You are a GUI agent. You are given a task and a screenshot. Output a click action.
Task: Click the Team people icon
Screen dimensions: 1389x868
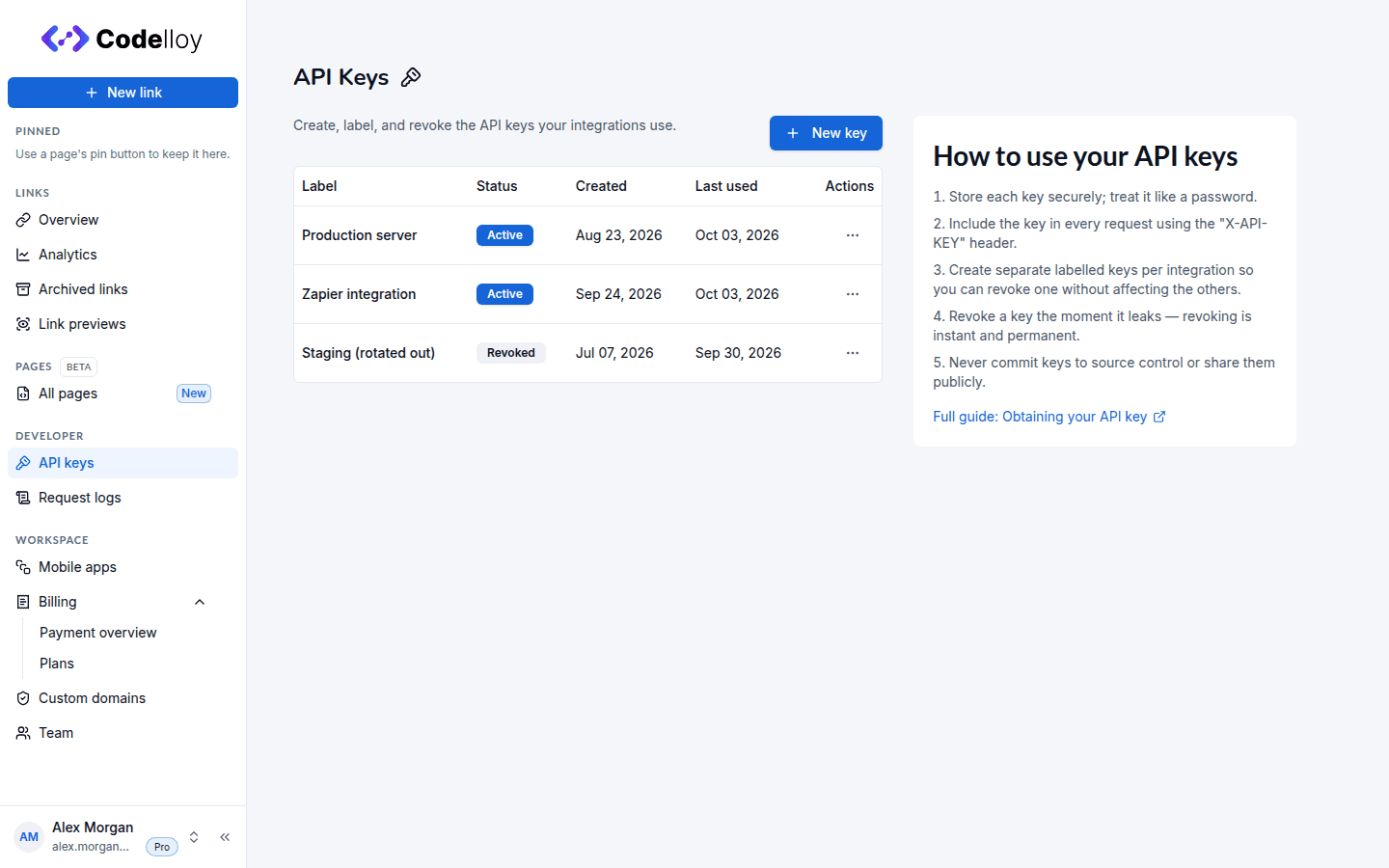pos(23,733)
